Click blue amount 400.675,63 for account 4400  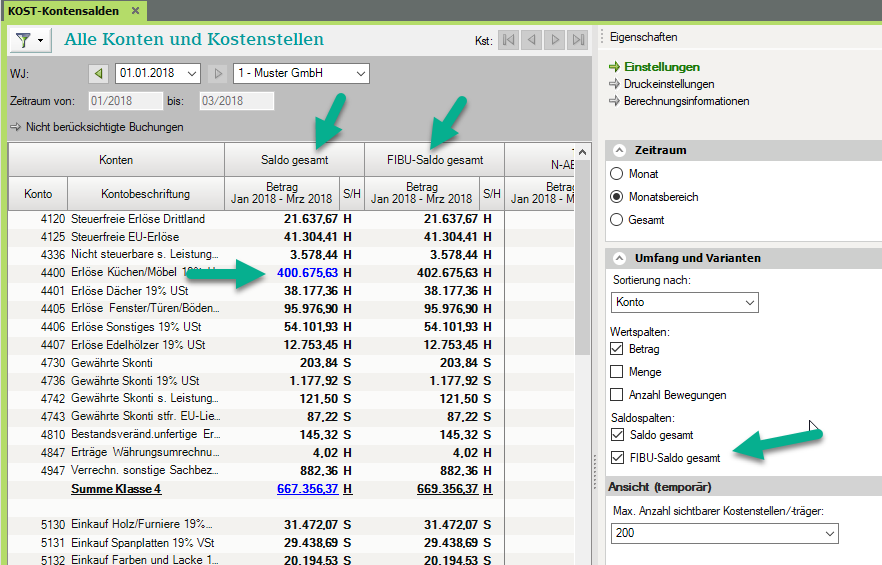307,273
